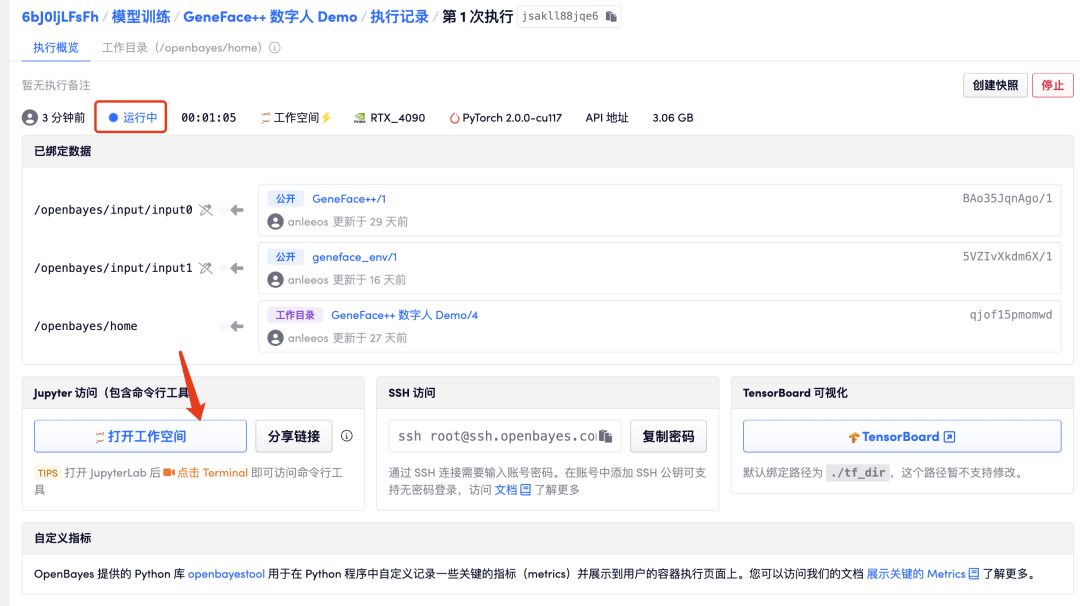Navigate to 模型训练 breadcrumb
This screenshot has width=1080, height=606.
(141, 17)
